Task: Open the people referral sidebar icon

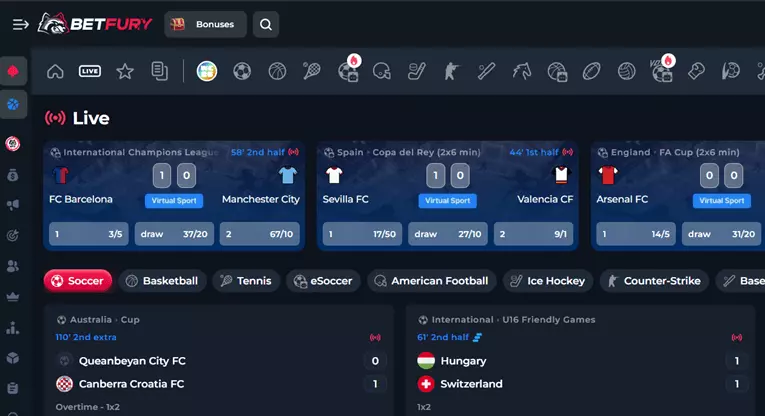Action: point(13,266)
